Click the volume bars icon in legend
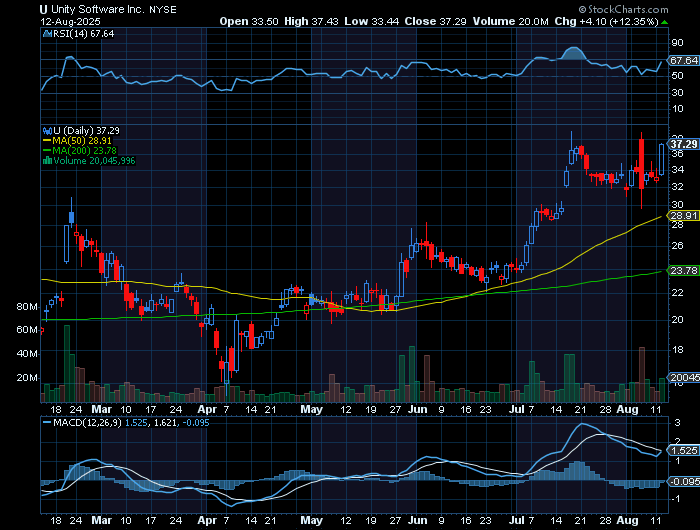Screen dimensions: 700x530 (47, 161)
